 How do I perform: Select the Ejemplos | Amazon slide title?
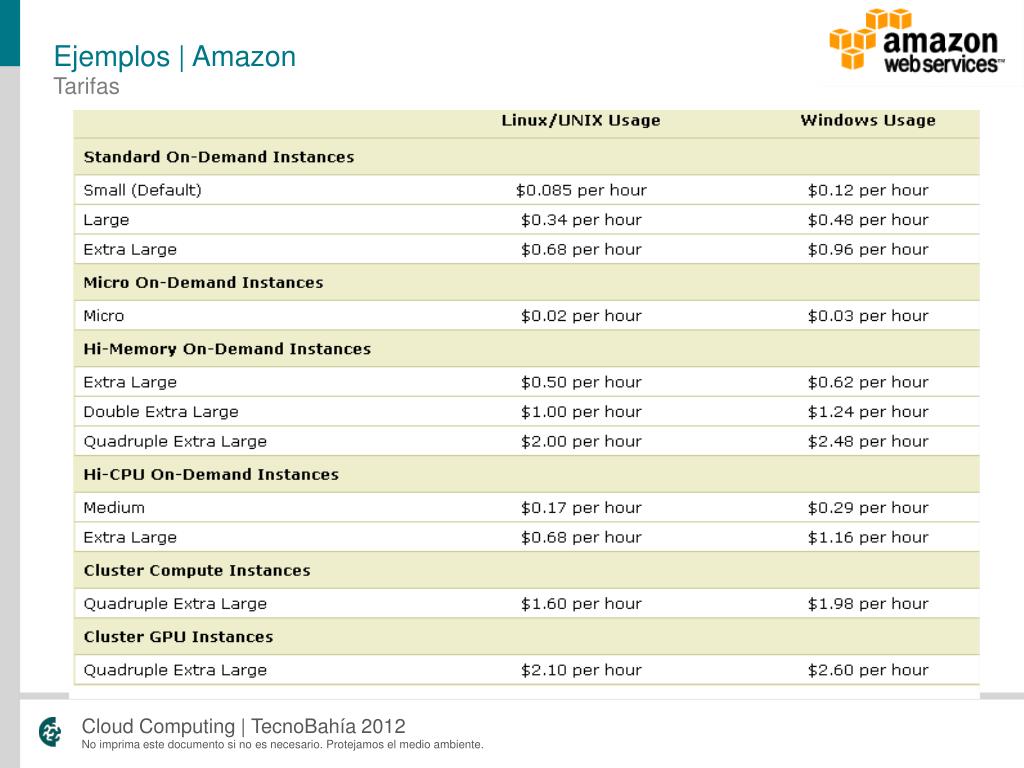pyautogui.click(x=174, y=57)
